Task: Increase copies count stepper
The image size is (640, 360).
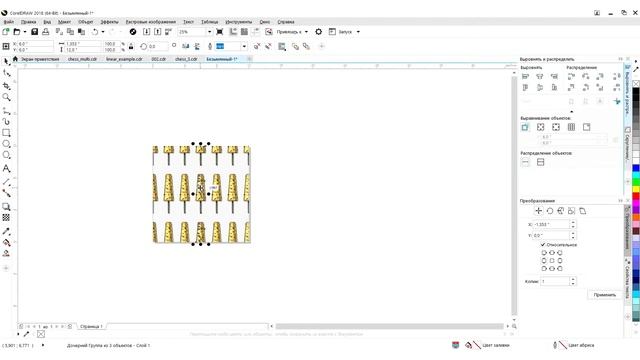Action: click(573, 280)
